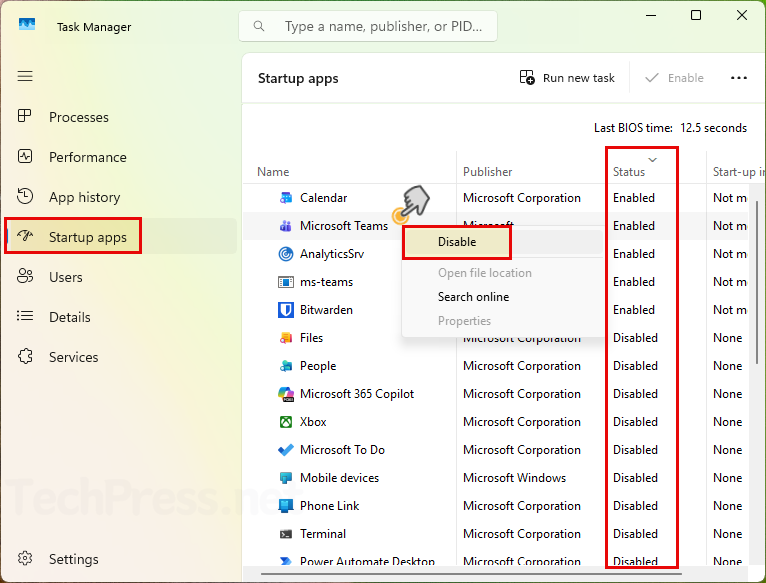Click the Bitwarden shield icon

coord(286,310)
